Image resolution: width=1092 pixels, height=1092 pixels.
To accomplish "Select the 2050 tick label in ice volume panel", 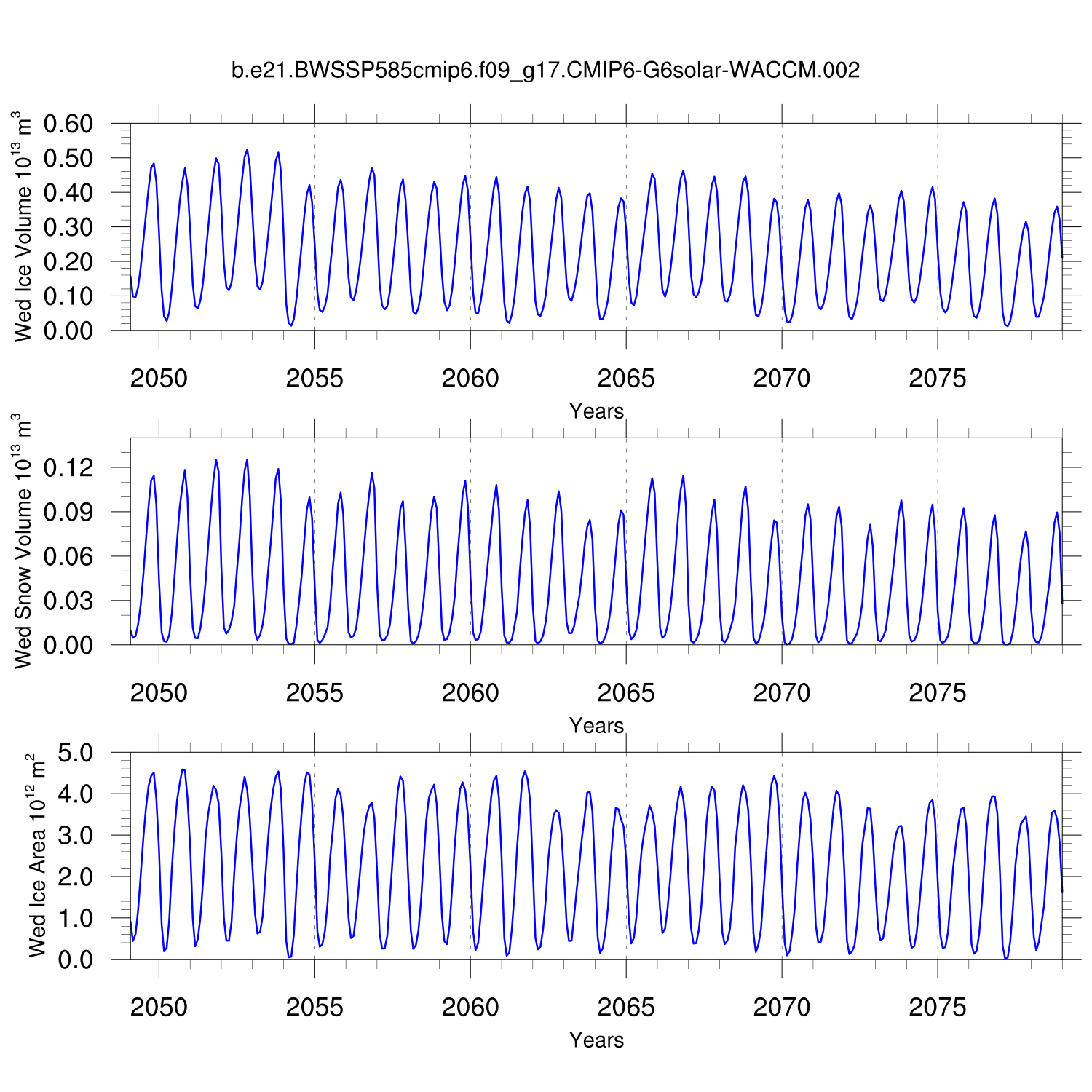I will (x=159, y=379).
